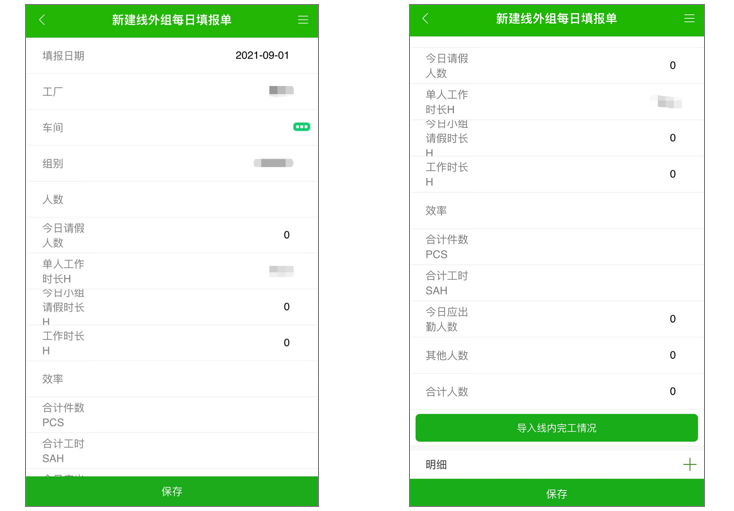Tap 保存 on the left phone screen

pyautogui.click(x=172, y=491)
